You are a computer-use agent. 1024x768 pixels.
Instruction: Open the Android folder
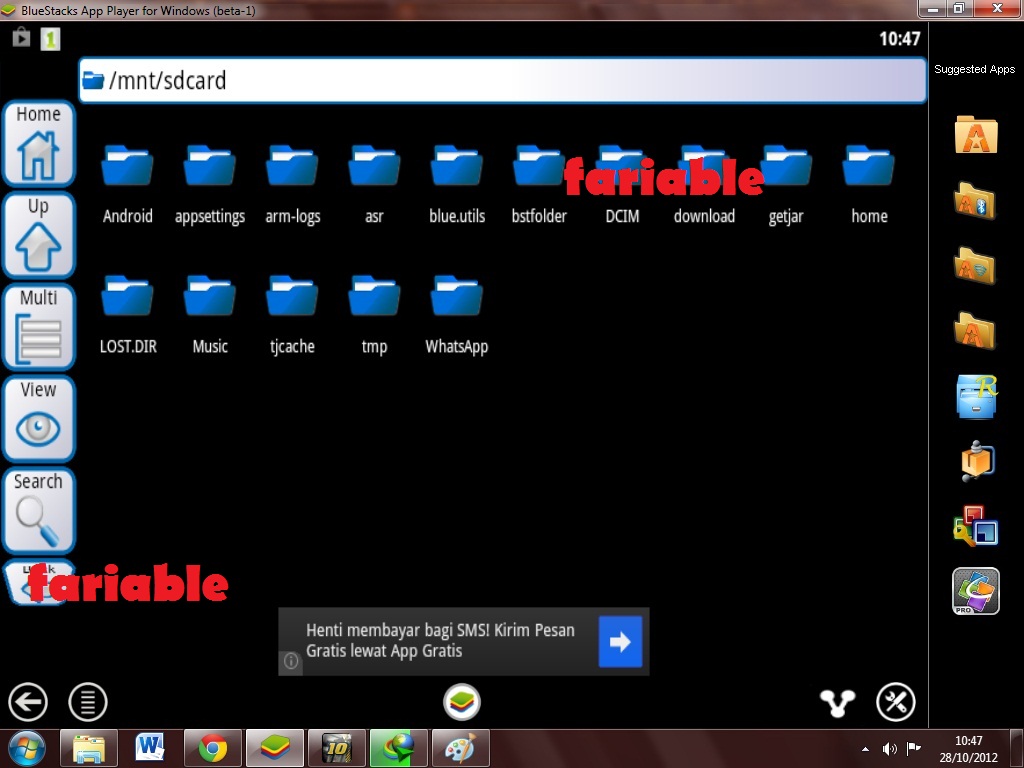click(127, 184)
